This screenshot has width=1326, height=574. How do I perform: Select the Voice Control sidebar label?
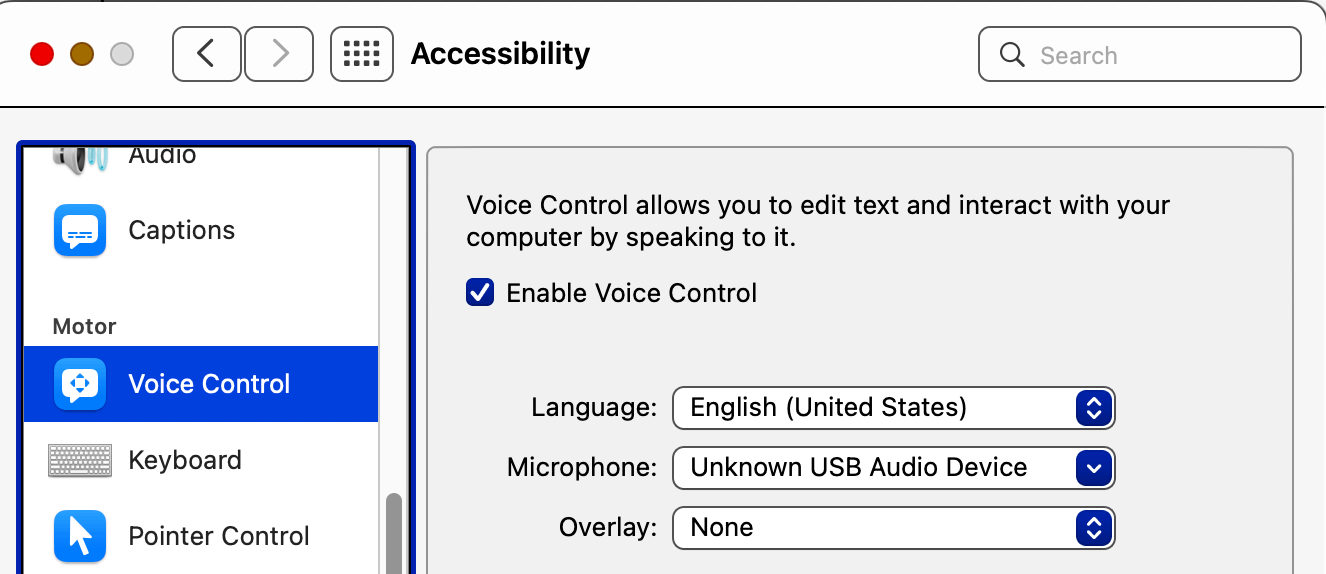click(209, 384)
